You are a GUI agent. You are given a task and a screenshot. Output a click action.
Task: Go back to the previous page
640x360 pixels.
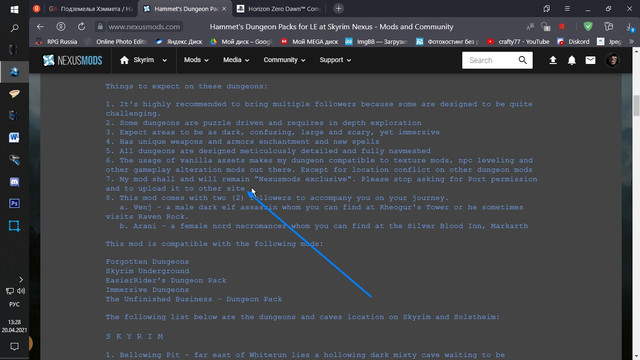pos(40,27)
